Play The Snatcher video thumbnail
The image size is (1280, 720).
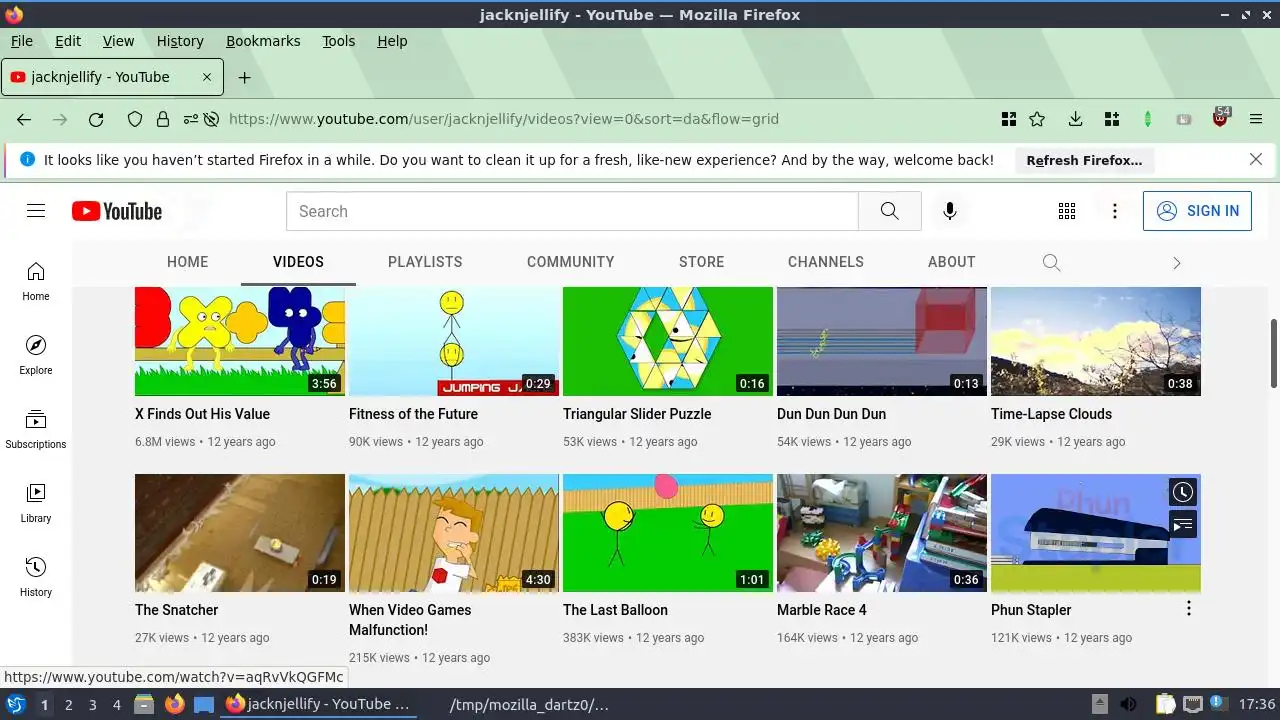tap(240, 533)
